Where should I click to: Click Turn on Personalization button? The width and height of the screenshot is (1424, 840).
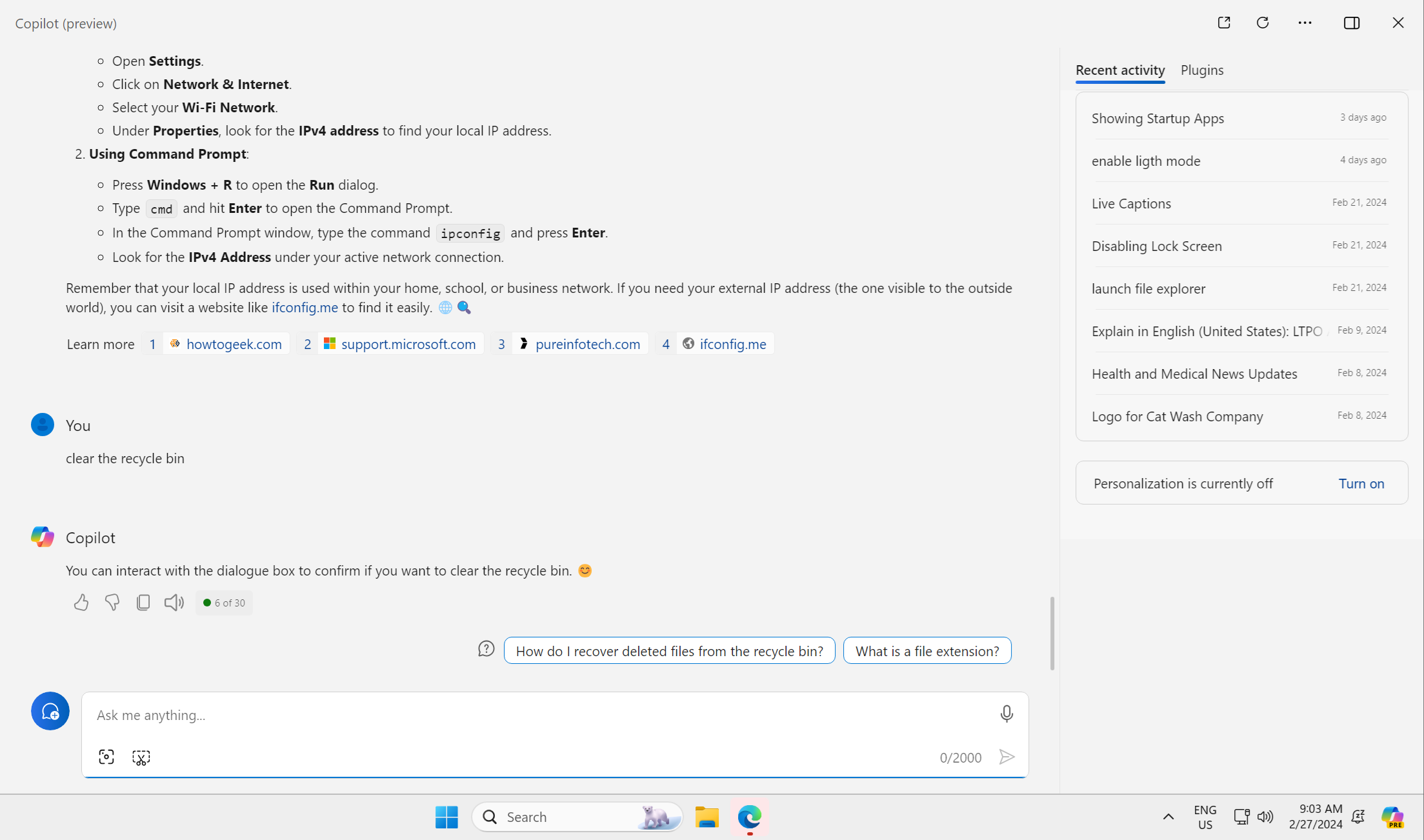coord(1361,483)
